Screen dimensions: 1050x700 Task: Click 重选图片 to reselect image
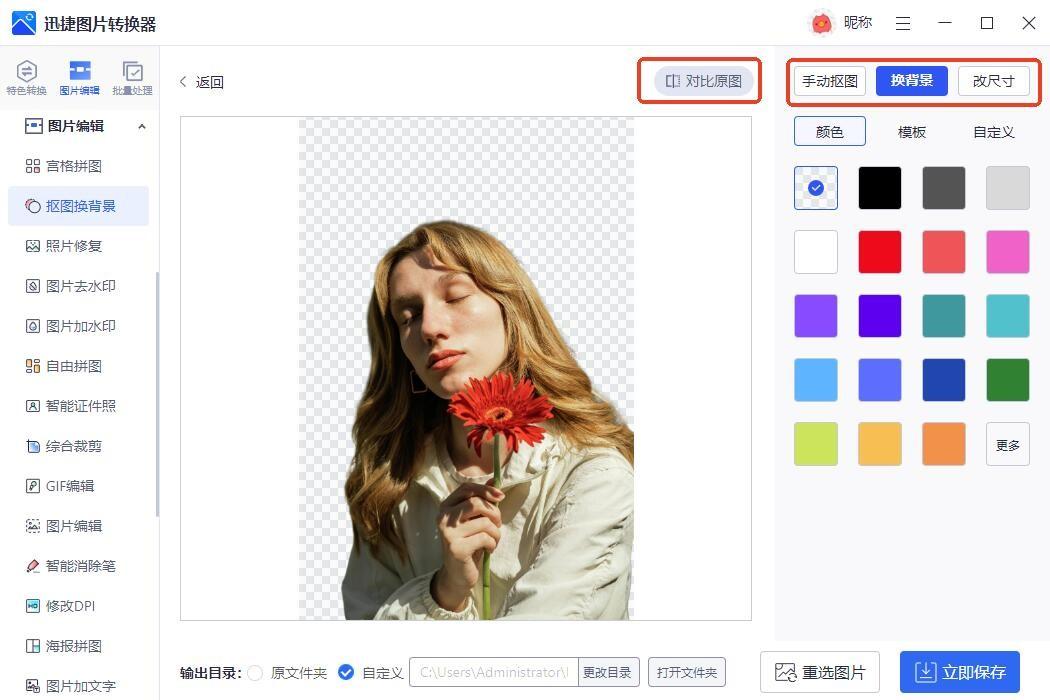click(x=820, y=671)
